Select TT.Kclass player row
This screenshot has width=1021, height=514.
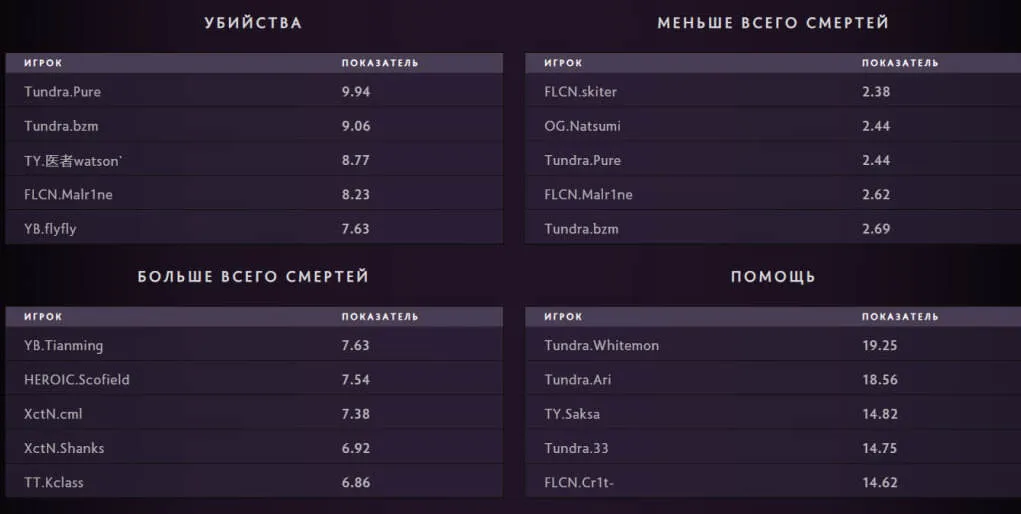(x=54, y=483)
